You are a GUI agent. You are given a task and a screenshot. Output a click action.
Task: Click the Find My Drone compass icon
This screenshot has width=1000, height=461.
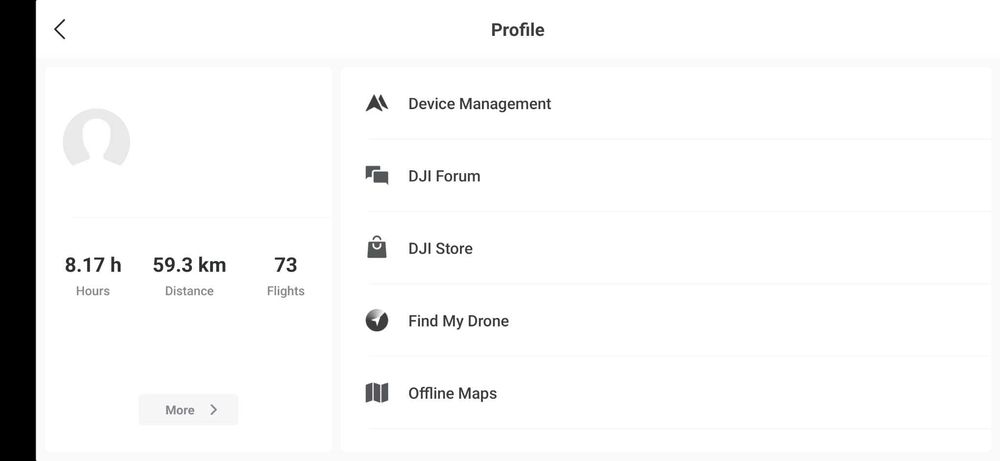[x=377, y=321]
